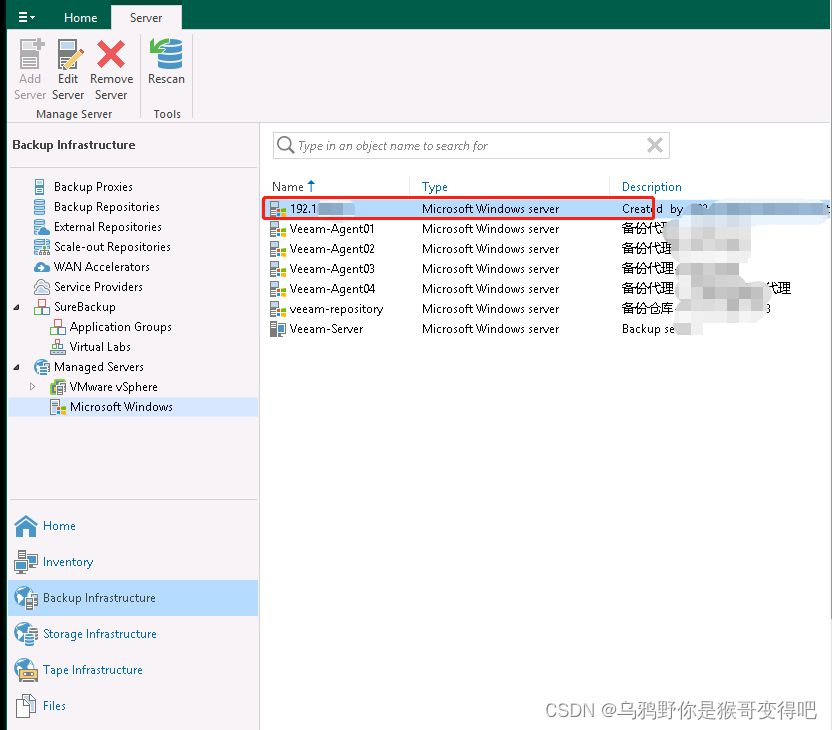Click the search magnifier icon
This screenshot has height=730, width=832.
(285, 145)
